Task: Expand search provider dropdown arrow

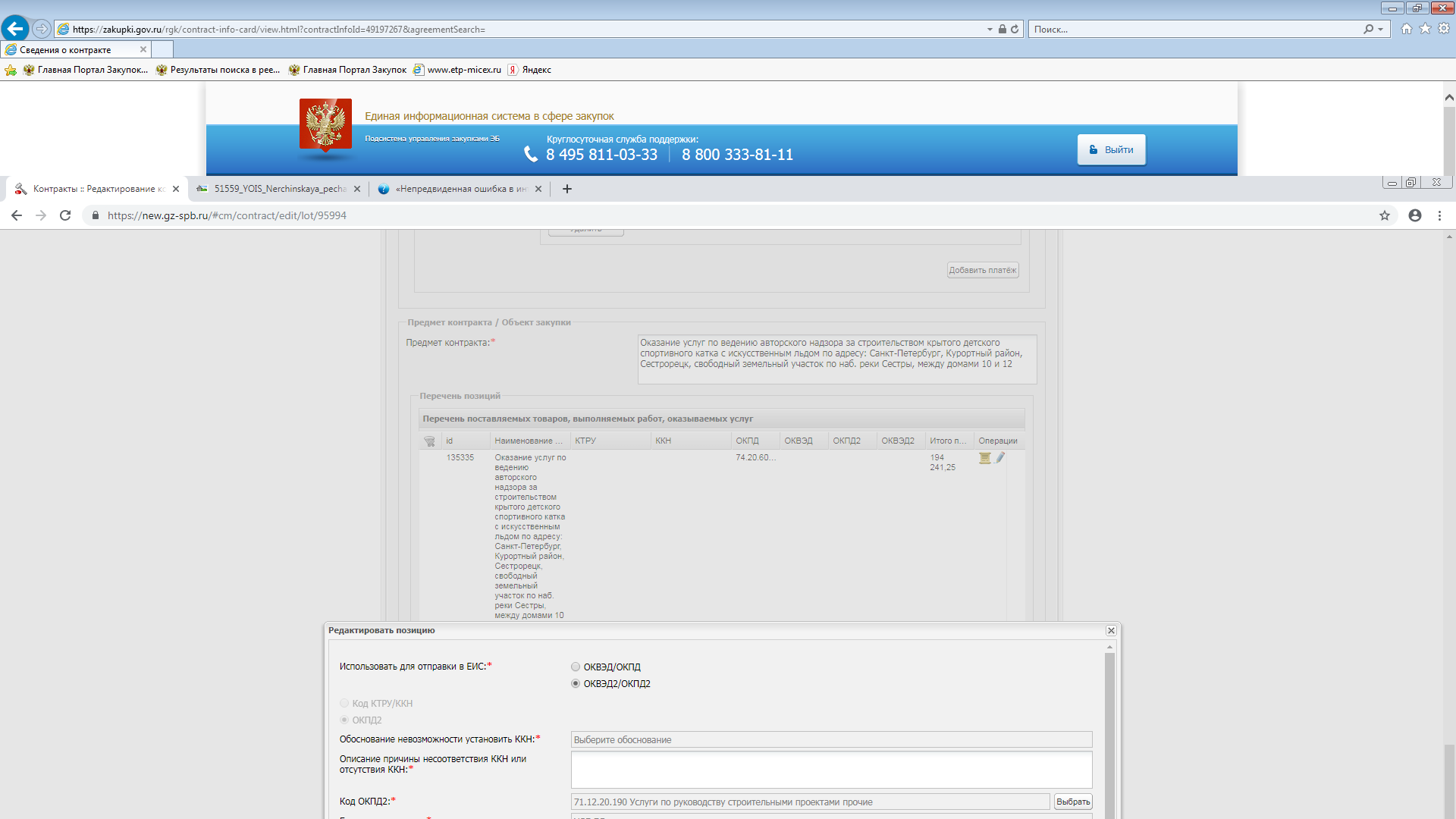Action: (1381, 30)
